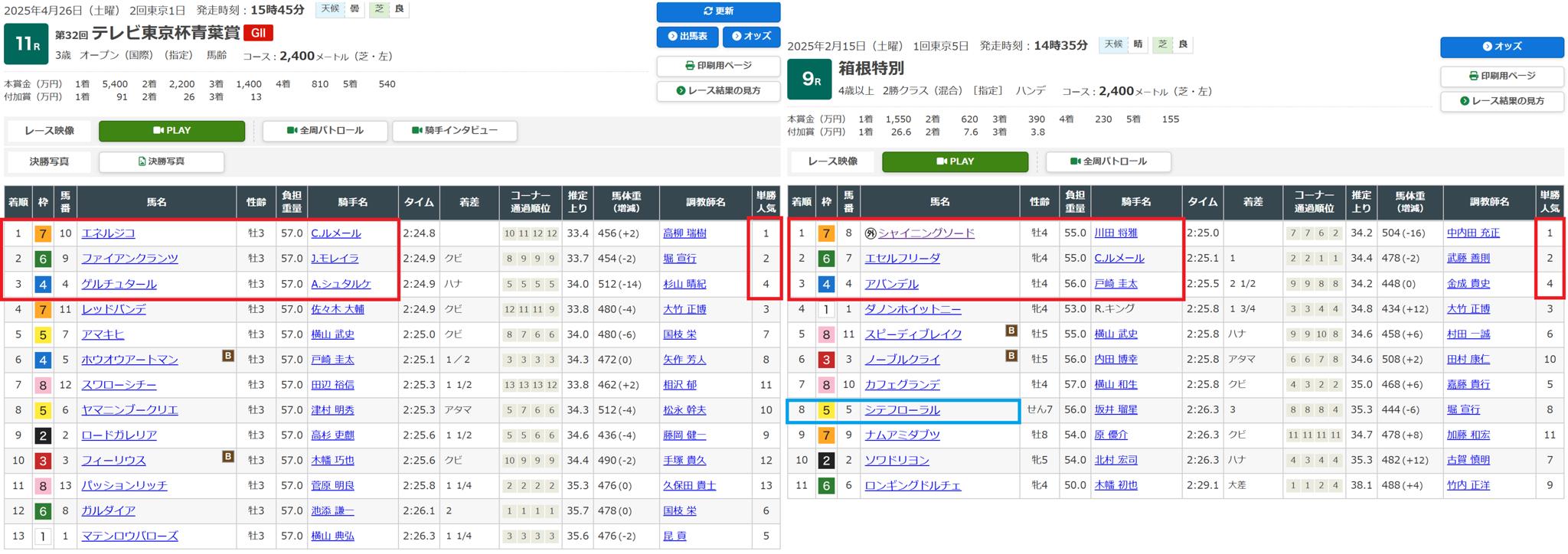This screenshot has width=1568, height=554.
Task: Open 全周パトロール video for 青葉賞
Action: pos(325,131)
